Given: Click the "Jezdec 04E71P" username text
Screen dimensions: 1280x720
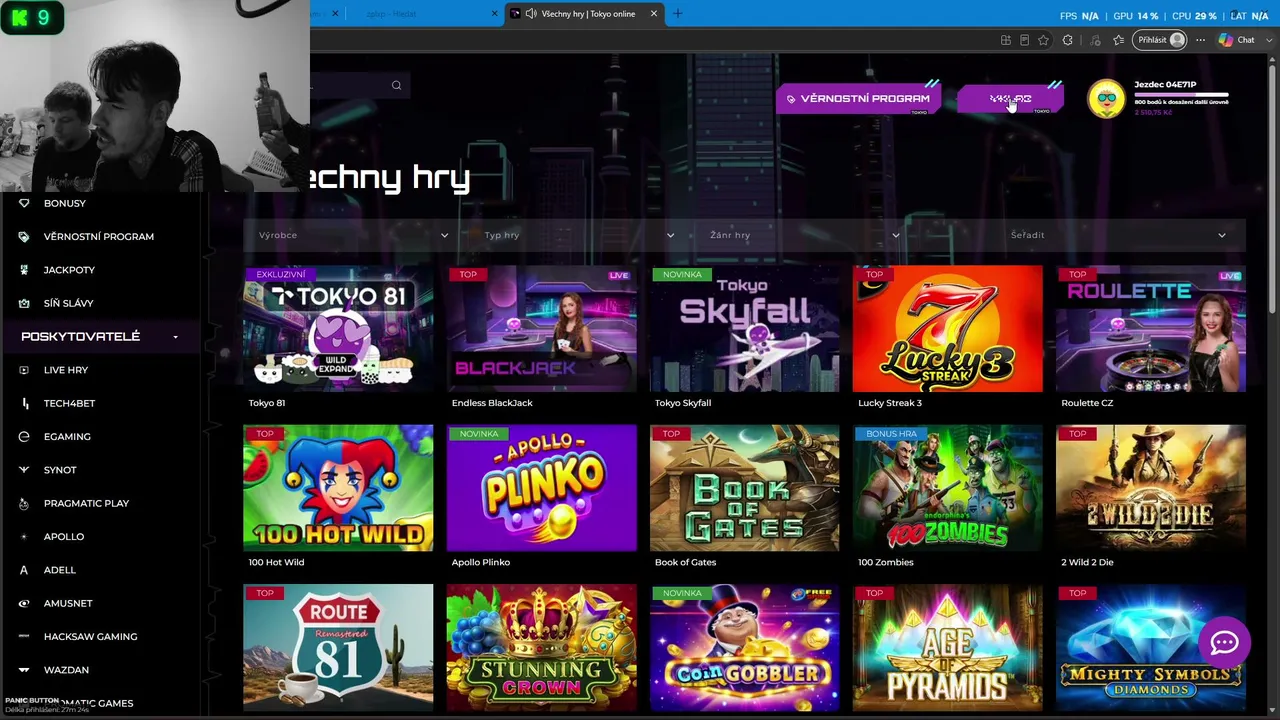Looking at the screenshot, I should click(x=1165, y=85).
